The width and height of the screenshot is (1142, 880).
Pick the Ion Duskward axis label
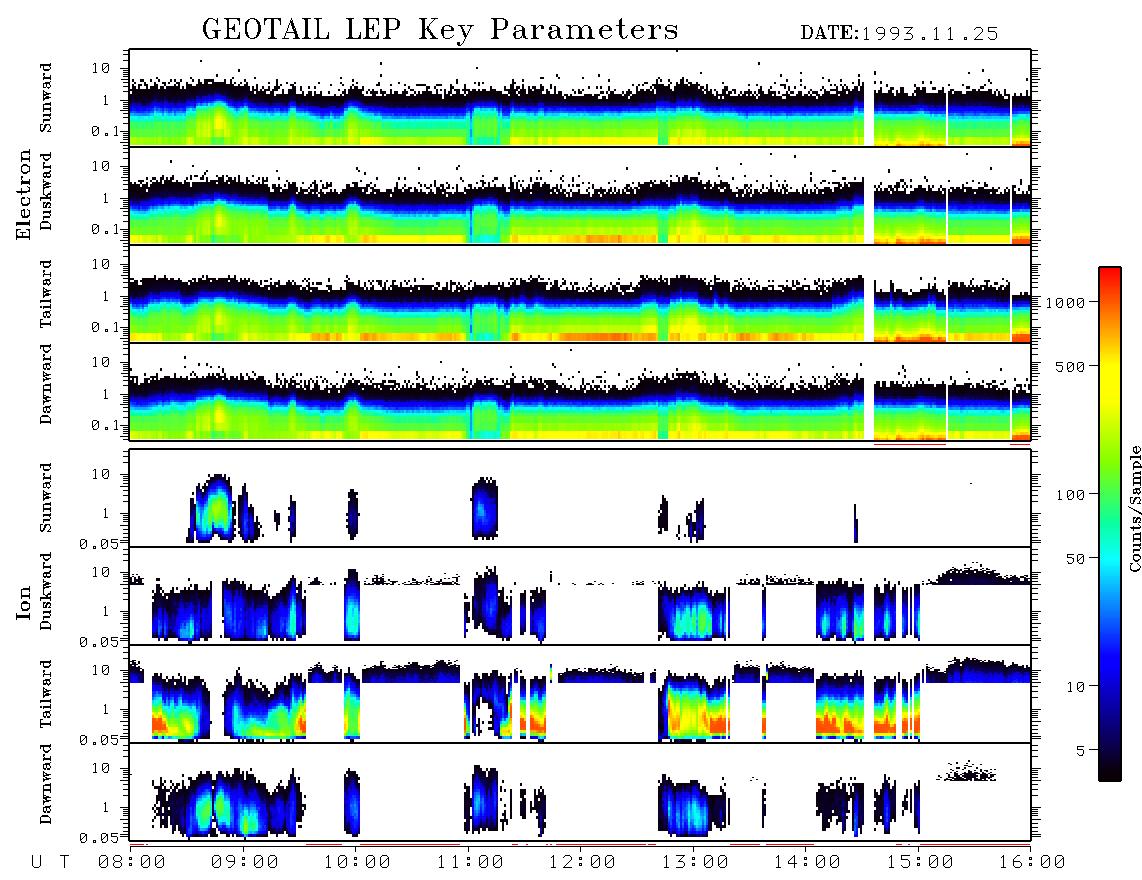click(46, 591)
